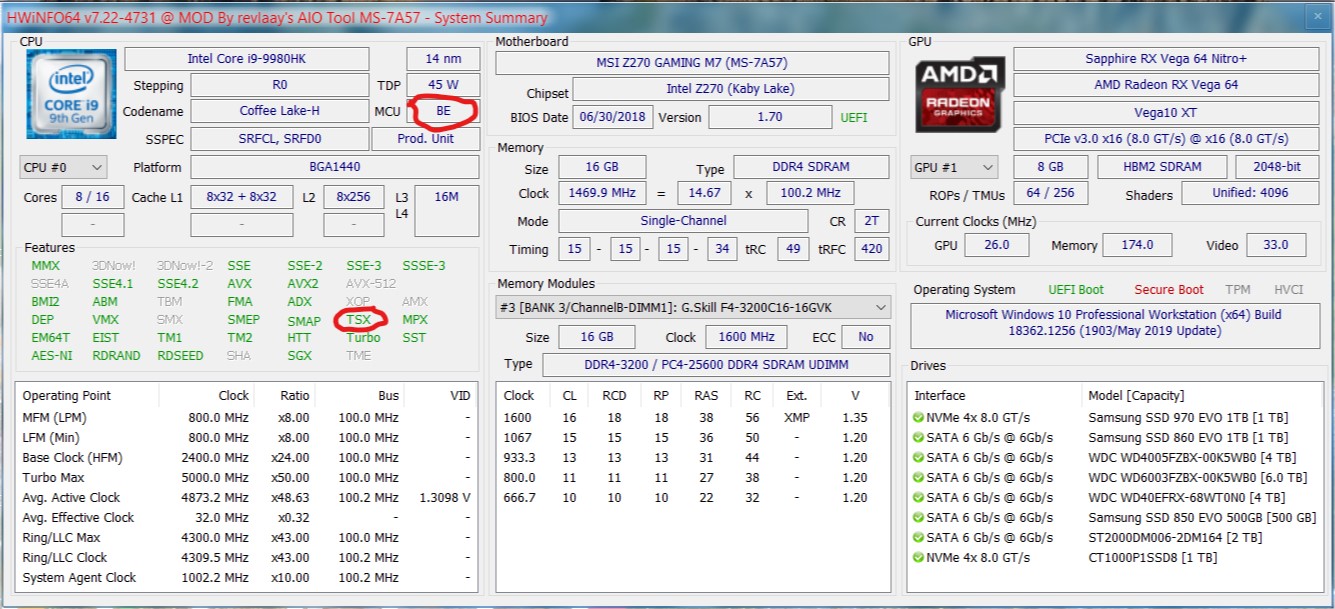The width and height of the screenshot is (1335, 609).
Task: Click the MSI Z270 GAMING M7 motherboard field
Action: coord(692,62)
